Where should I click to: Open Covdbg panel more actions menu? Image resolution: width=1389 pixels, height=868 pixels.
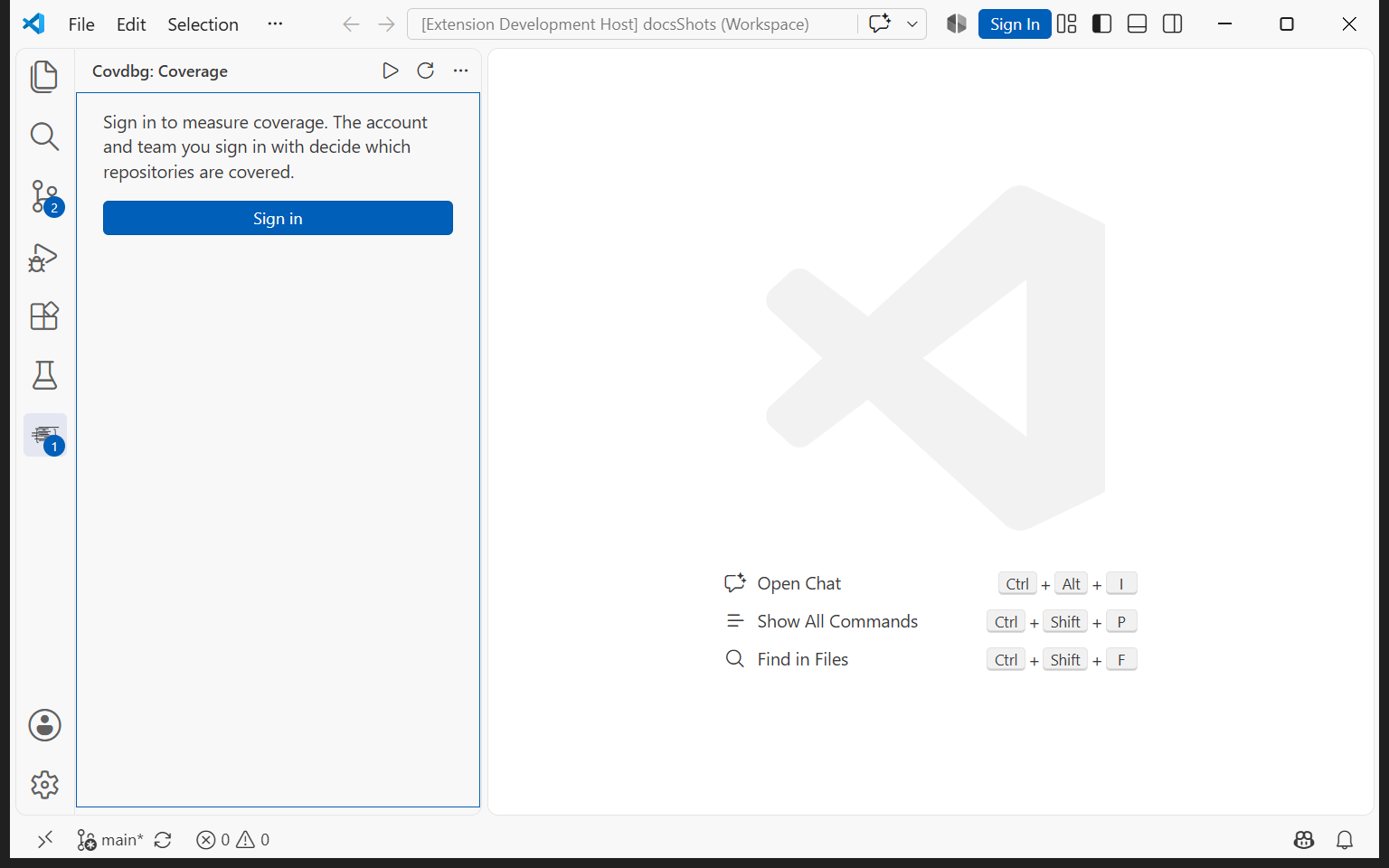(x=461, y=71)
